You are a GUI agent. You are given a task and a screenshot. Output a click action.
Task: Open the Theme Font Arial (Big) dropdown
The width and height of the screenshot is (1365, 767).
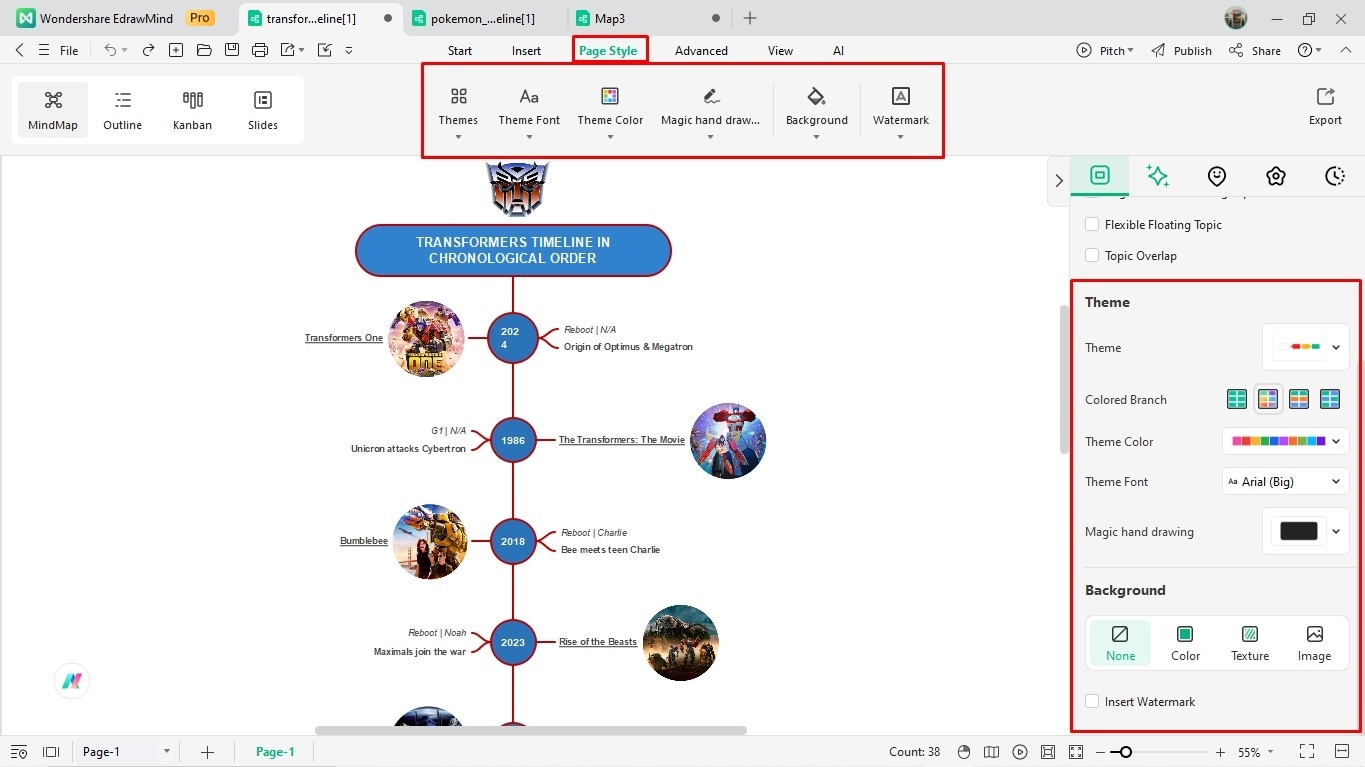pos(1285,482)
